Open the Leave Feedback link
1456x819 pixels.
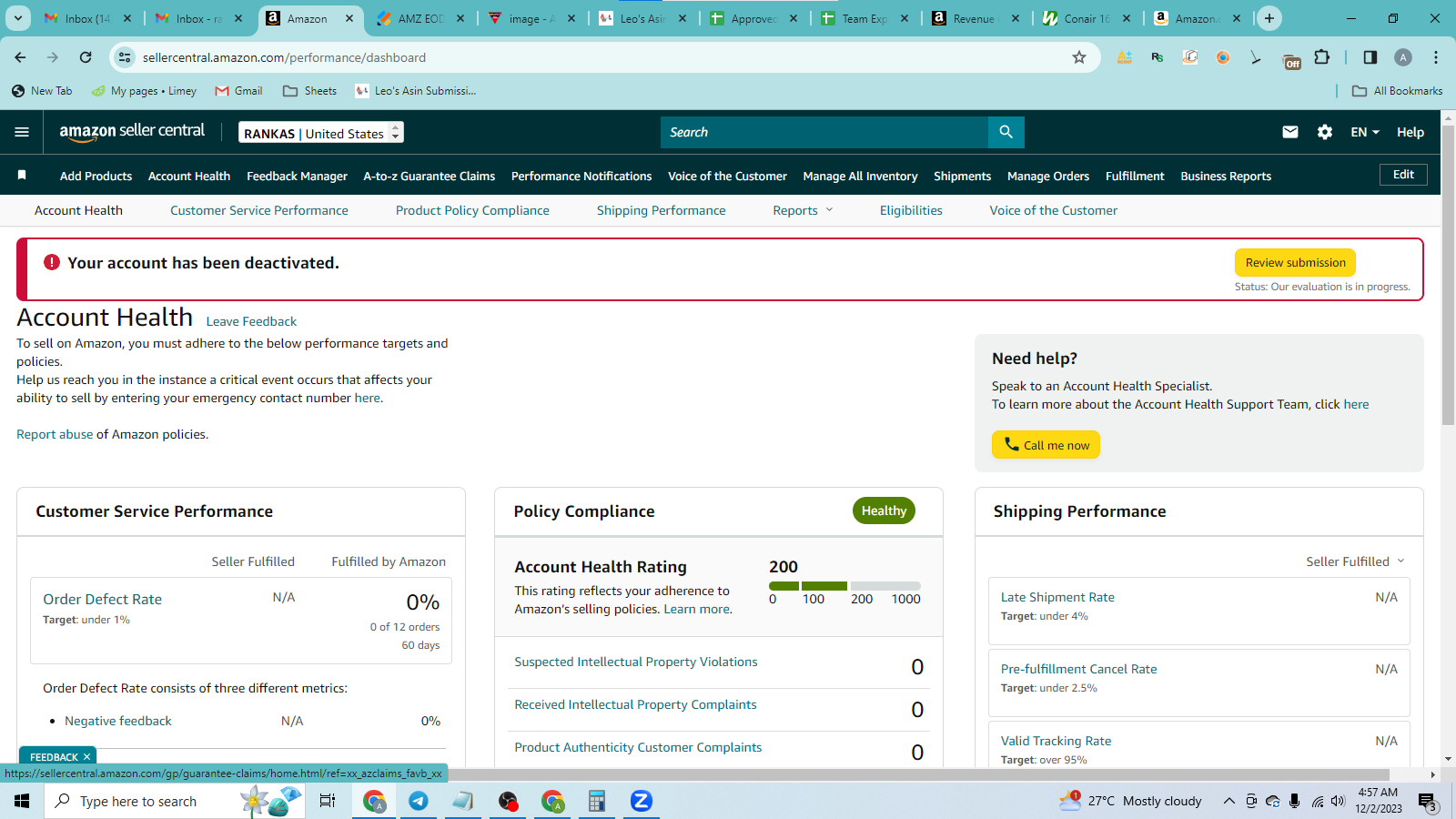pos(251,321)
